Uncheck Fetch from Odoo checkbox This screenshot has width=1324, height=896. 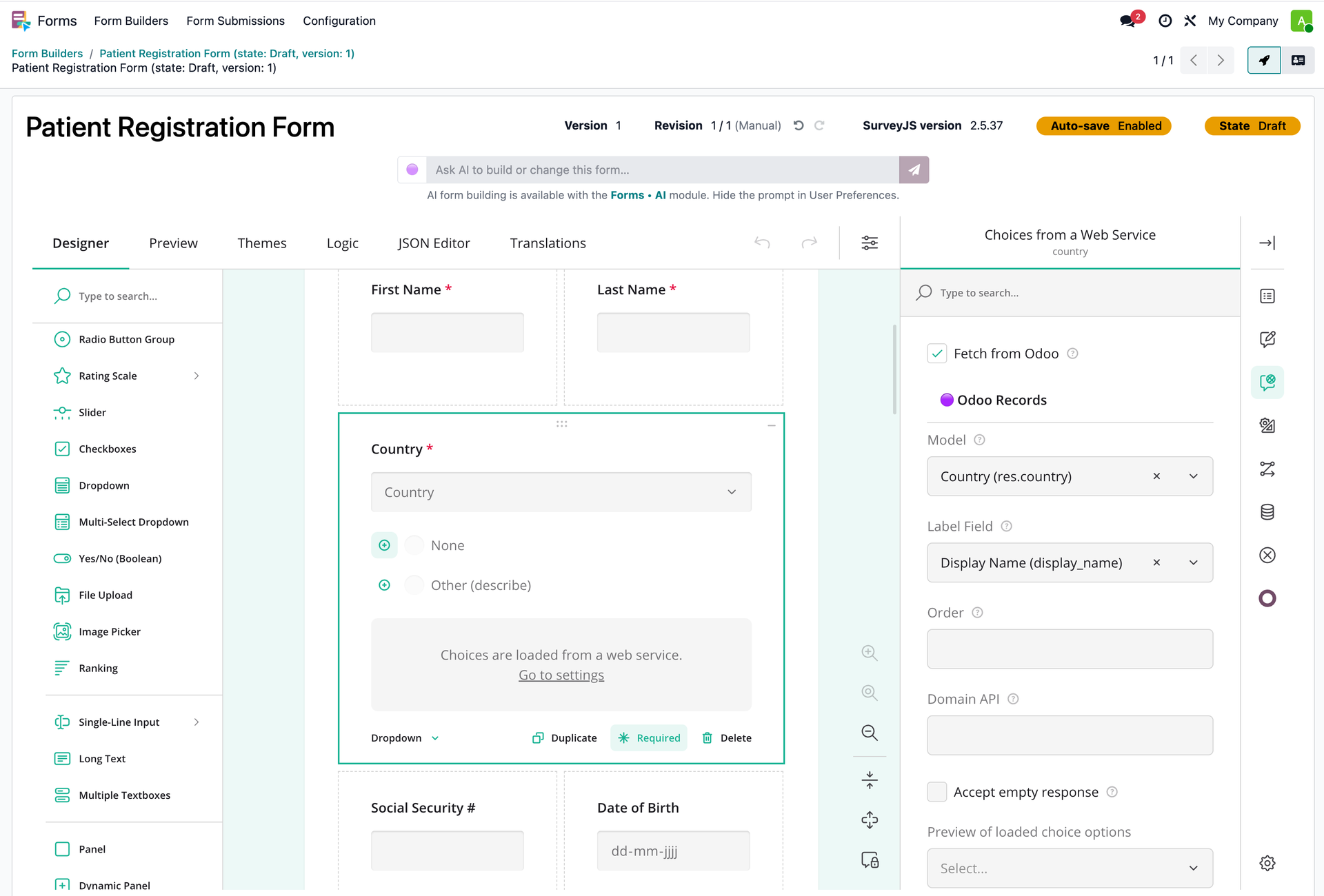[x=937, y=354]
